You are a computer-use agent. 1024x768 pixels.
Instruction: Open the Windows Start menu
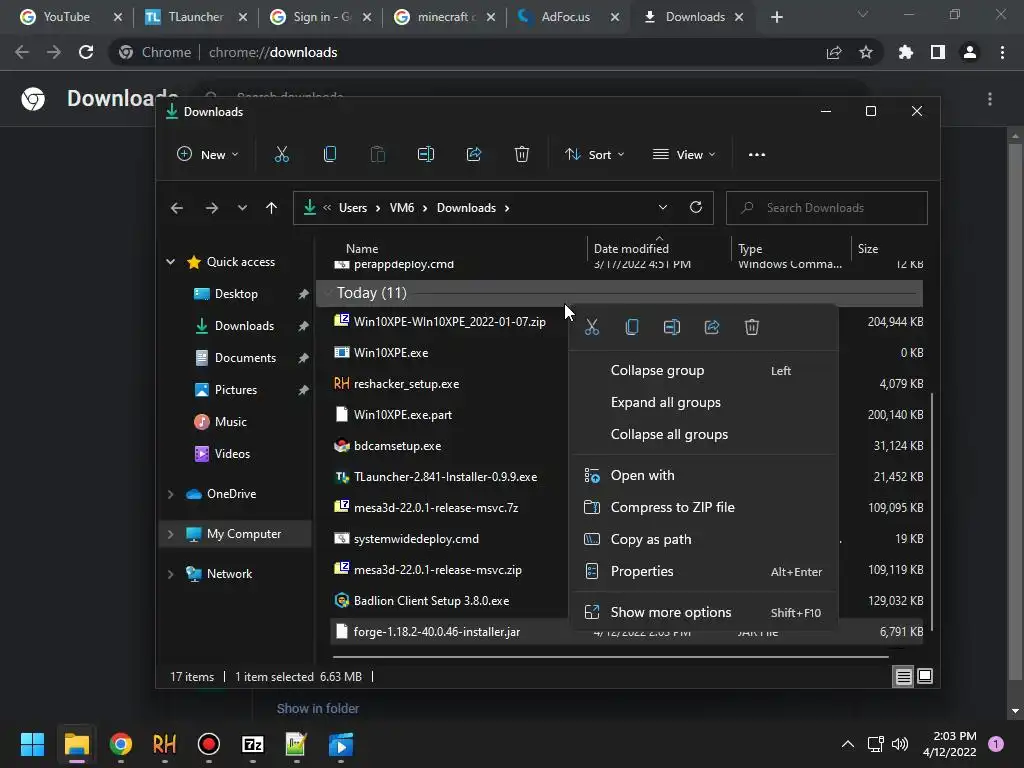point(32,744)
